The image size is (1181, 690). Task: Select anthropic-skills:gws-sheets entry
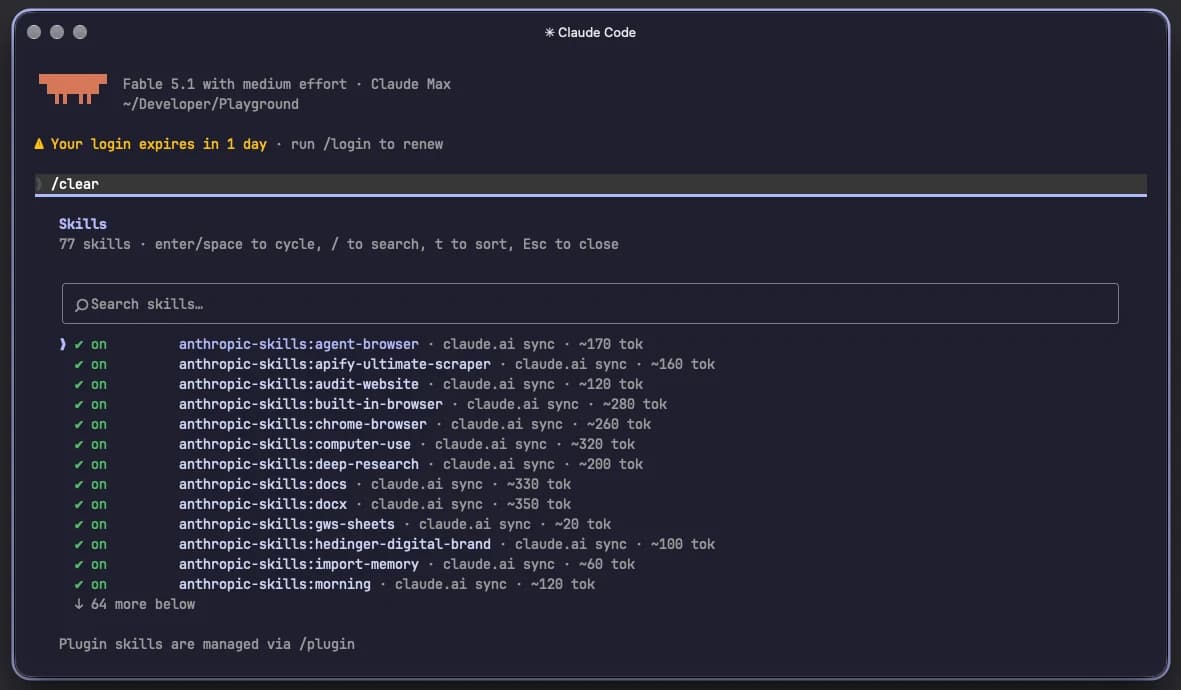(x=286, y=524)
